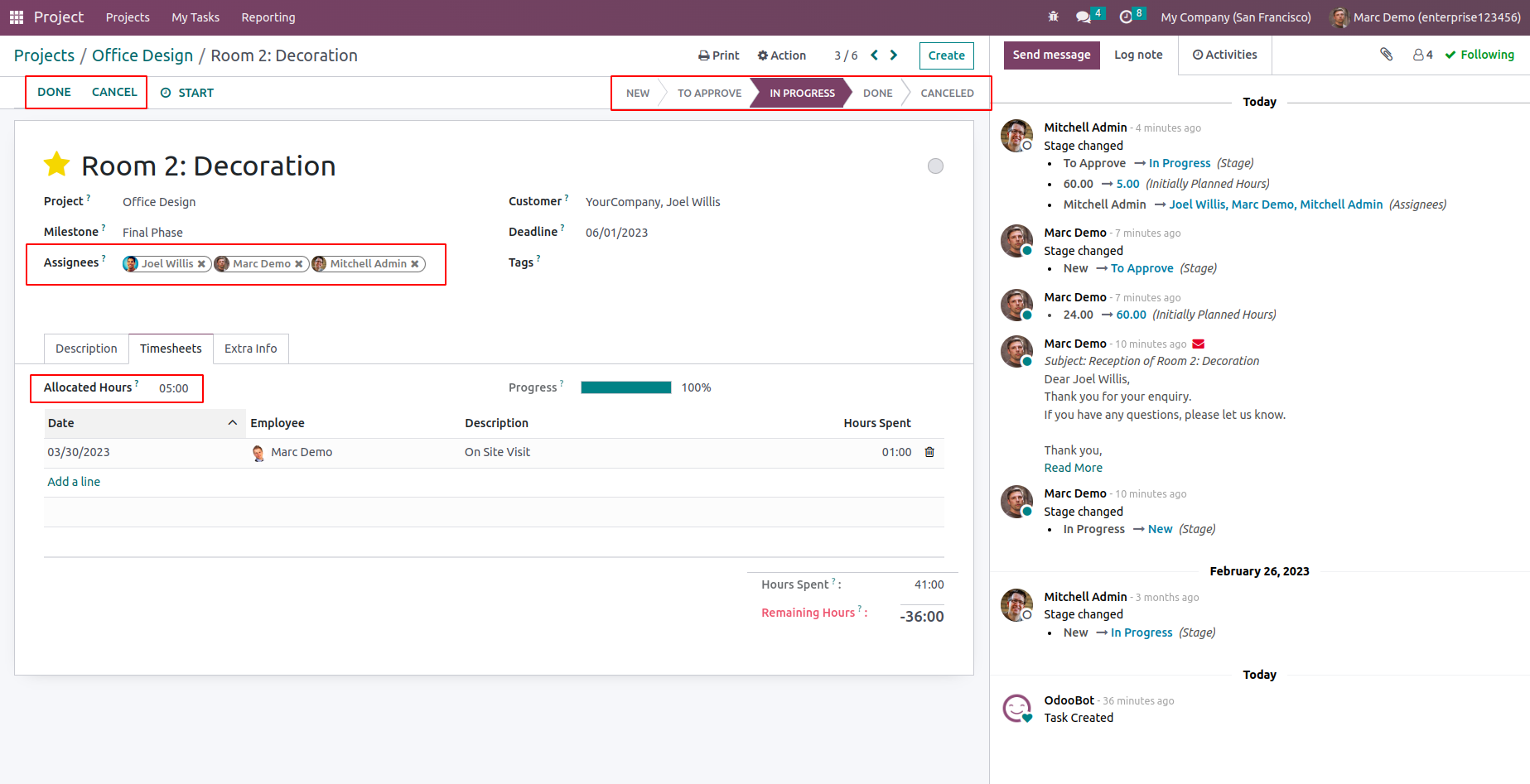Click the 01:00 hours spent cell

coord(896,452)
